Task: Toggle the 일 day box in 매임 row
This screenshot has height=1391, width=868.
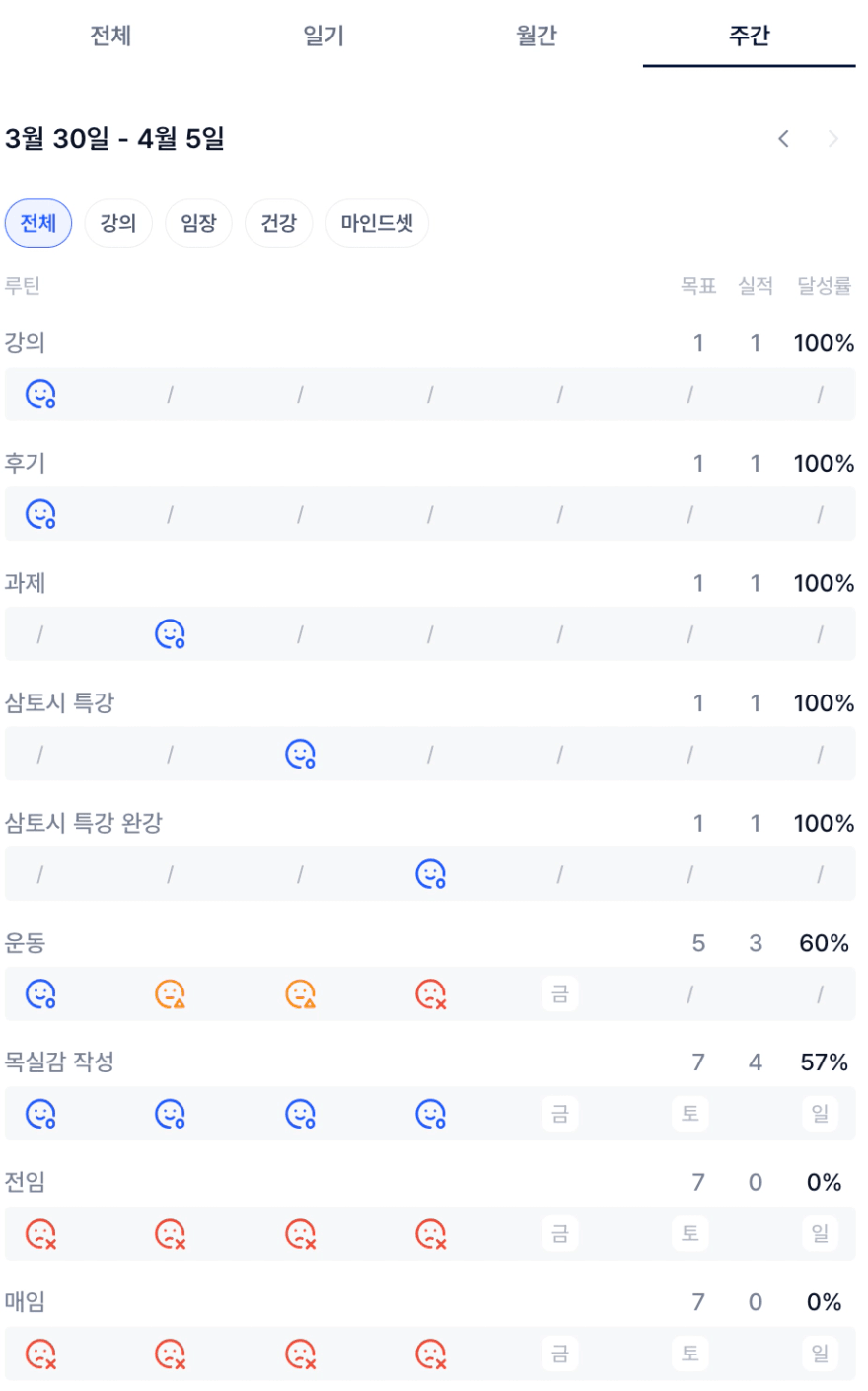Action: pos(821,1354)
